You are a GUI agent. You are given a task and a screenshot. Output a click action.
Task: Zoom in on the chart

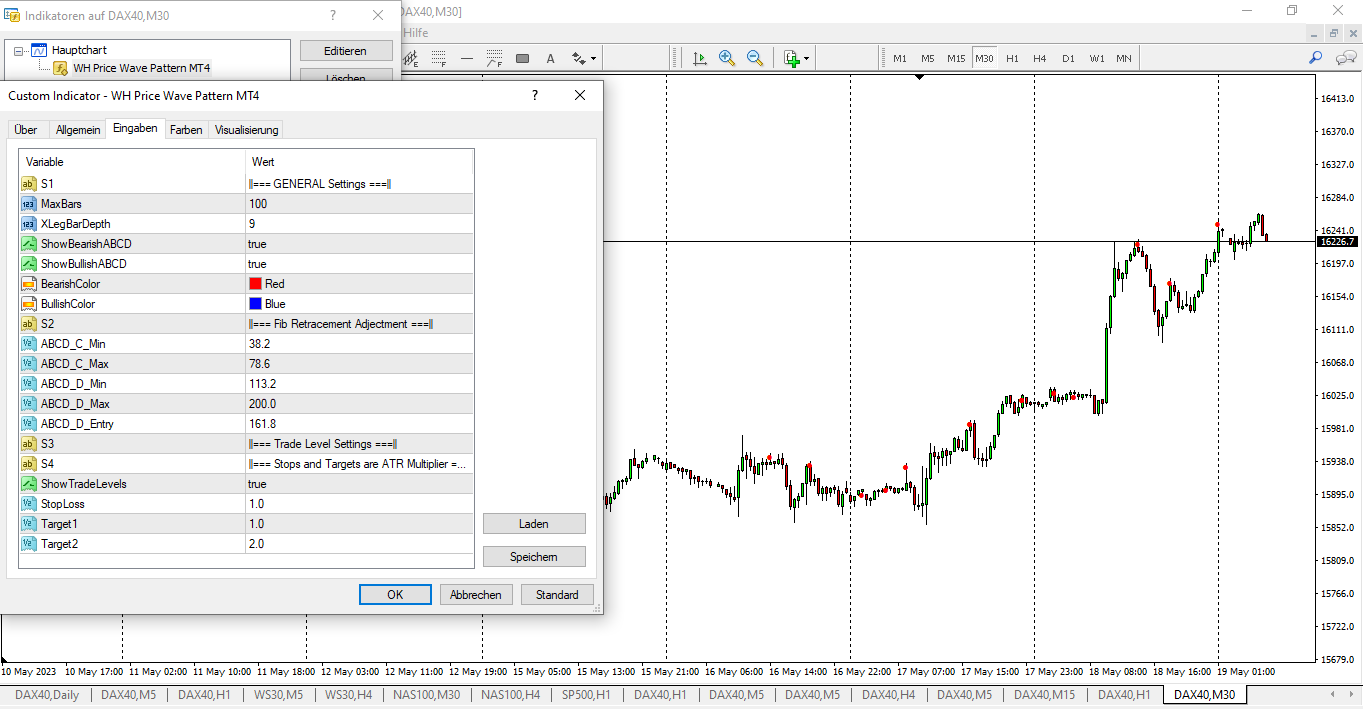pos(727,58)
